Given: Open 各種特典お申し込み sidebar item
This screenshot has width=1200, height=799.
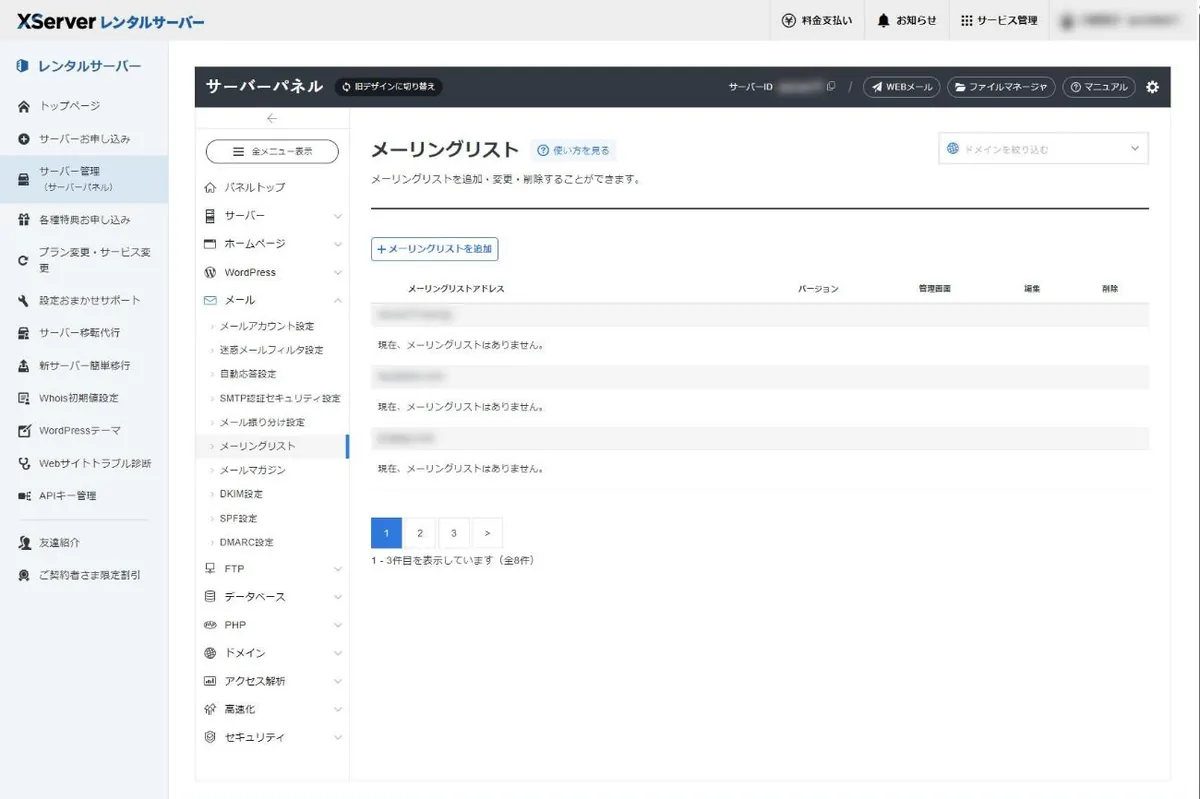Looking at the screenshot, I should click(75, 220).
